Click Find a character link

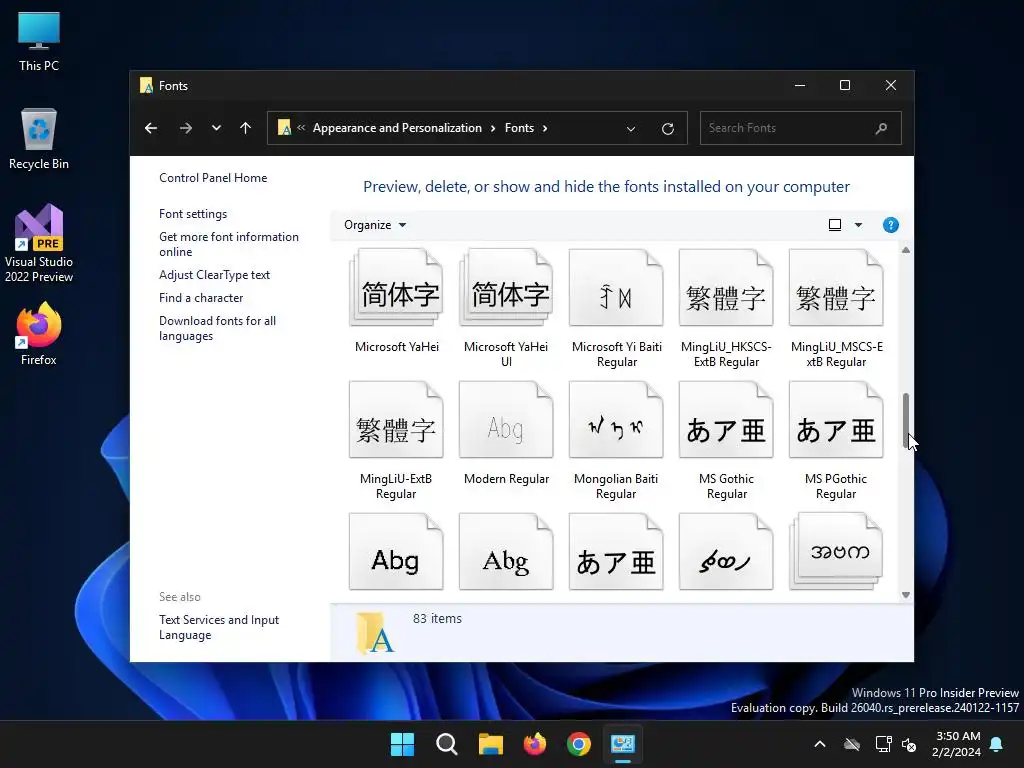point(200,298)
